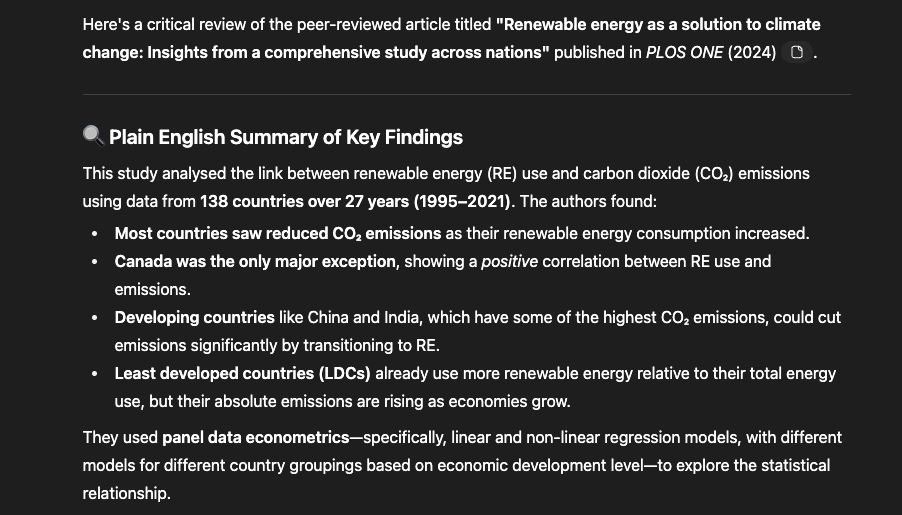Click 'Most countries saw reduced CO₂ emissions' bold text
This screenshot has width=902, height=515.
coord(278,233)
